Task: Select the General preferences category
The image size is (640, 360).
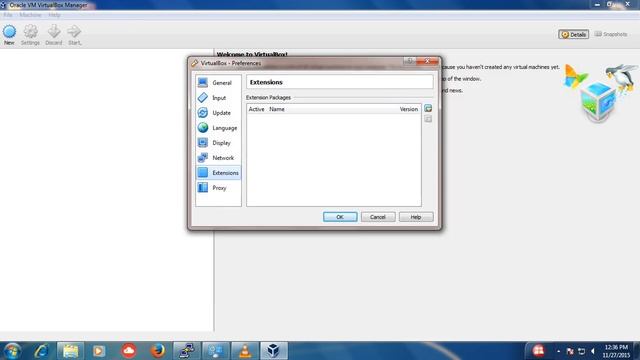Action: coord(218,83)
